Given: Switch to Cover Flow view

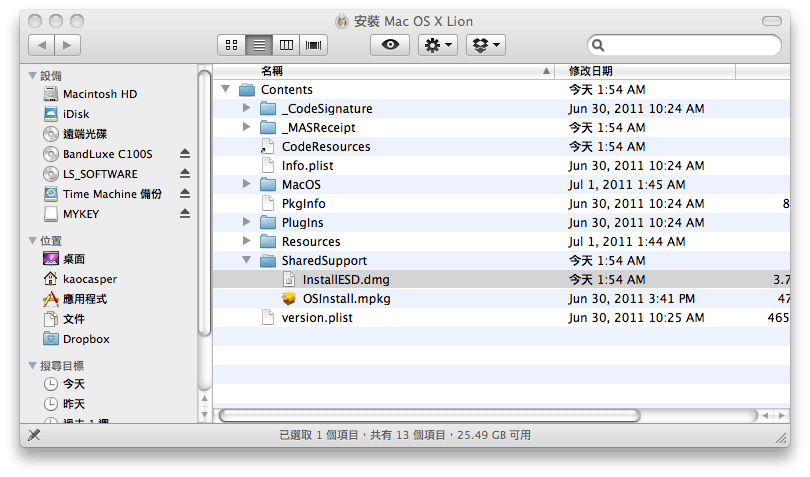Looking at the screenshot, I should 314,45.
